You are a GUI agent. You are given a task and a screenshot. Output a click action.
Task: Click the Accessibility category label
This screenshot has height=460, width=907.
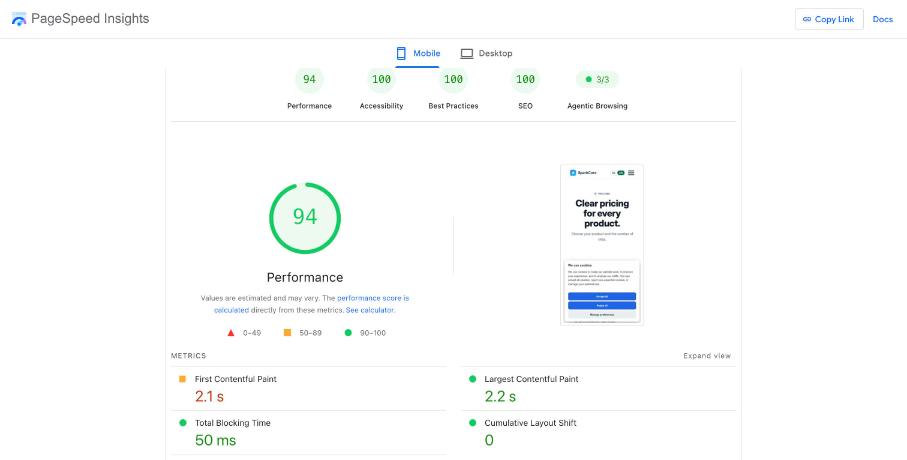(x=381, y=106)
